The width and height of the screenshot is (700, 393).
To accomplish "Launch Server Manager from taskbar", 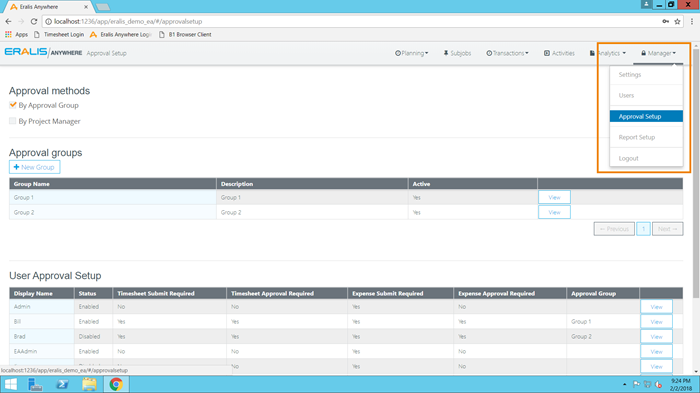I will pyautogui.click(x=35, y=384).
